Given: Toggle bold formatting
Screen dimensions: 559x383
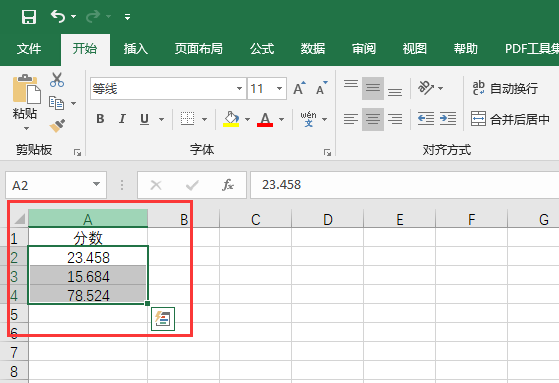Looking at the screenshot, I should tap(100, 119).
